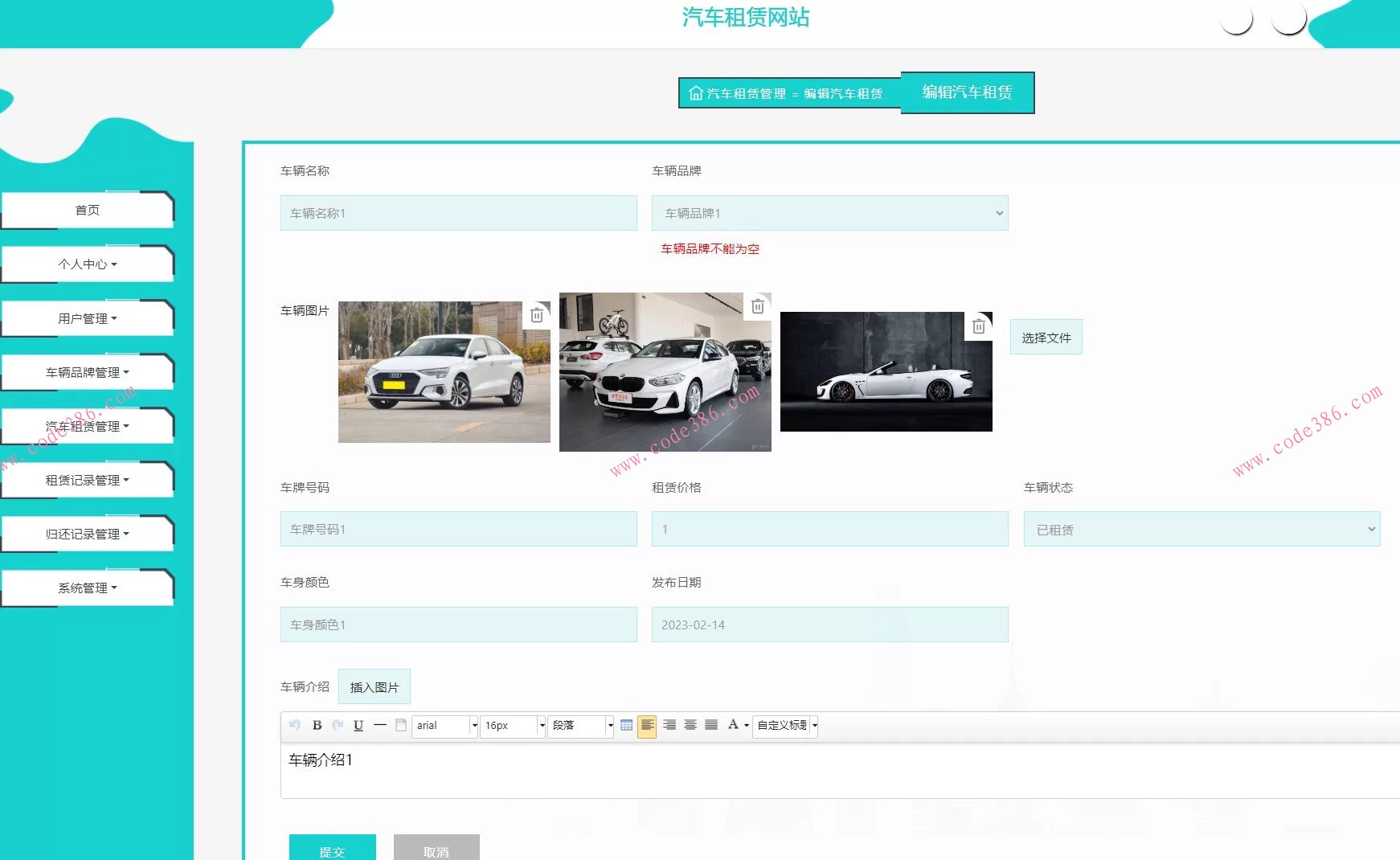The image size is (1400, 860).
Task: Toggle bold formatting in the editor
Action: [x=317, y=725]
